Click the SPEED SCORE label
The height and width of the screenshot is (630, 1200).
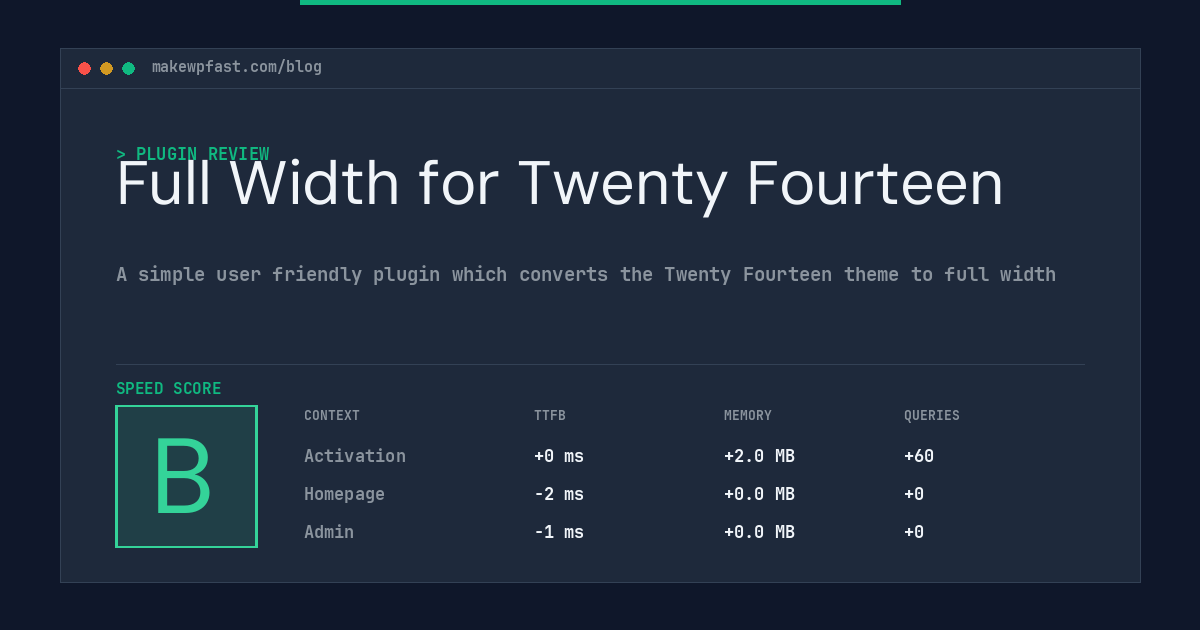(x=169, y=389)
